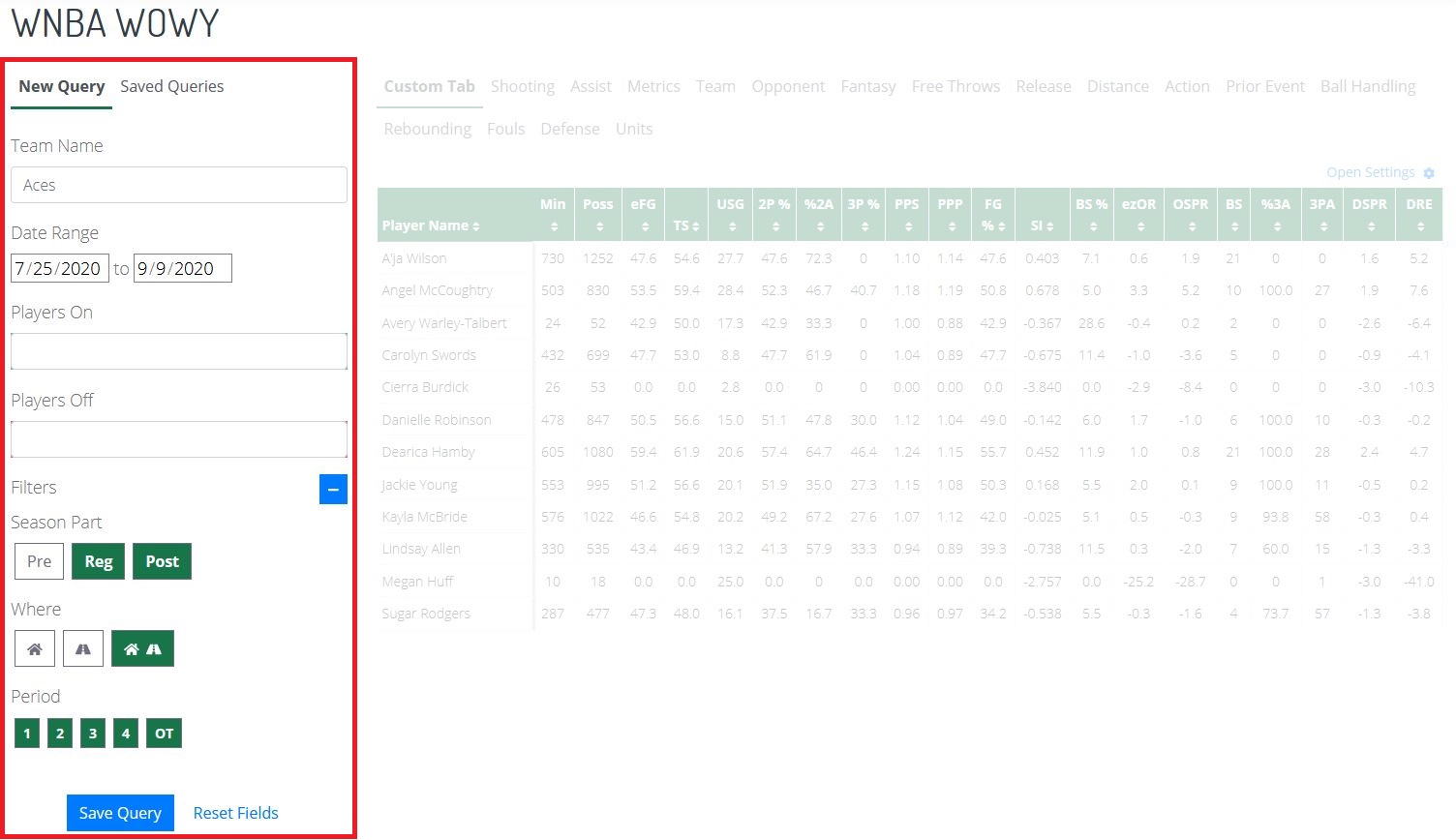
Task: Click the Players On input field
Action: point(178,351)
